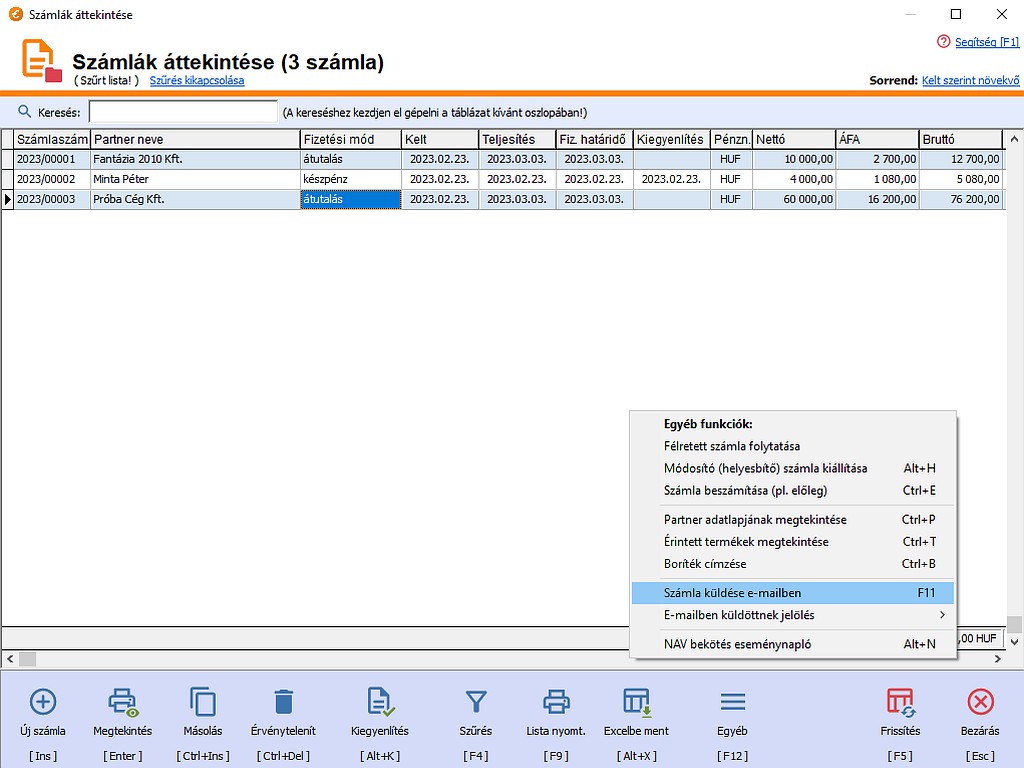Screen dimensions: 1024x768
Task: Open NAV bekötés eseménynapló menu item
Action: click(x=737, y=644)
